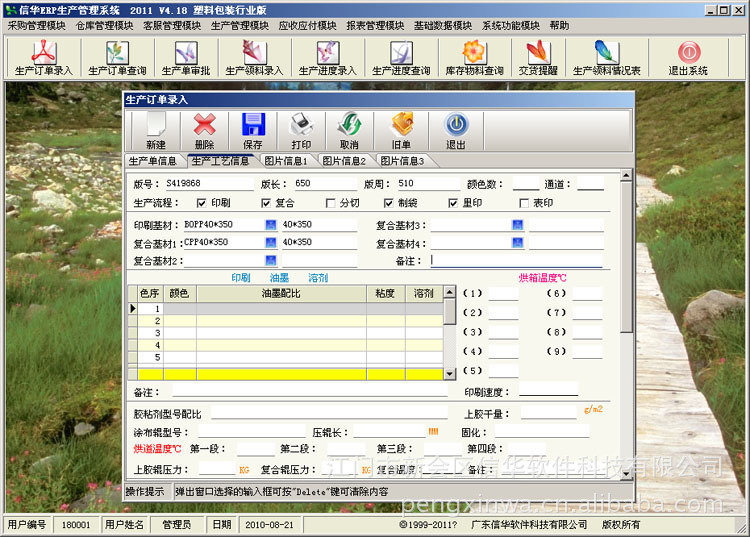Viewport: 750px width, 537px height.
Task: Open 生产订单录入 from main toolbar
Action: (44, 58)
